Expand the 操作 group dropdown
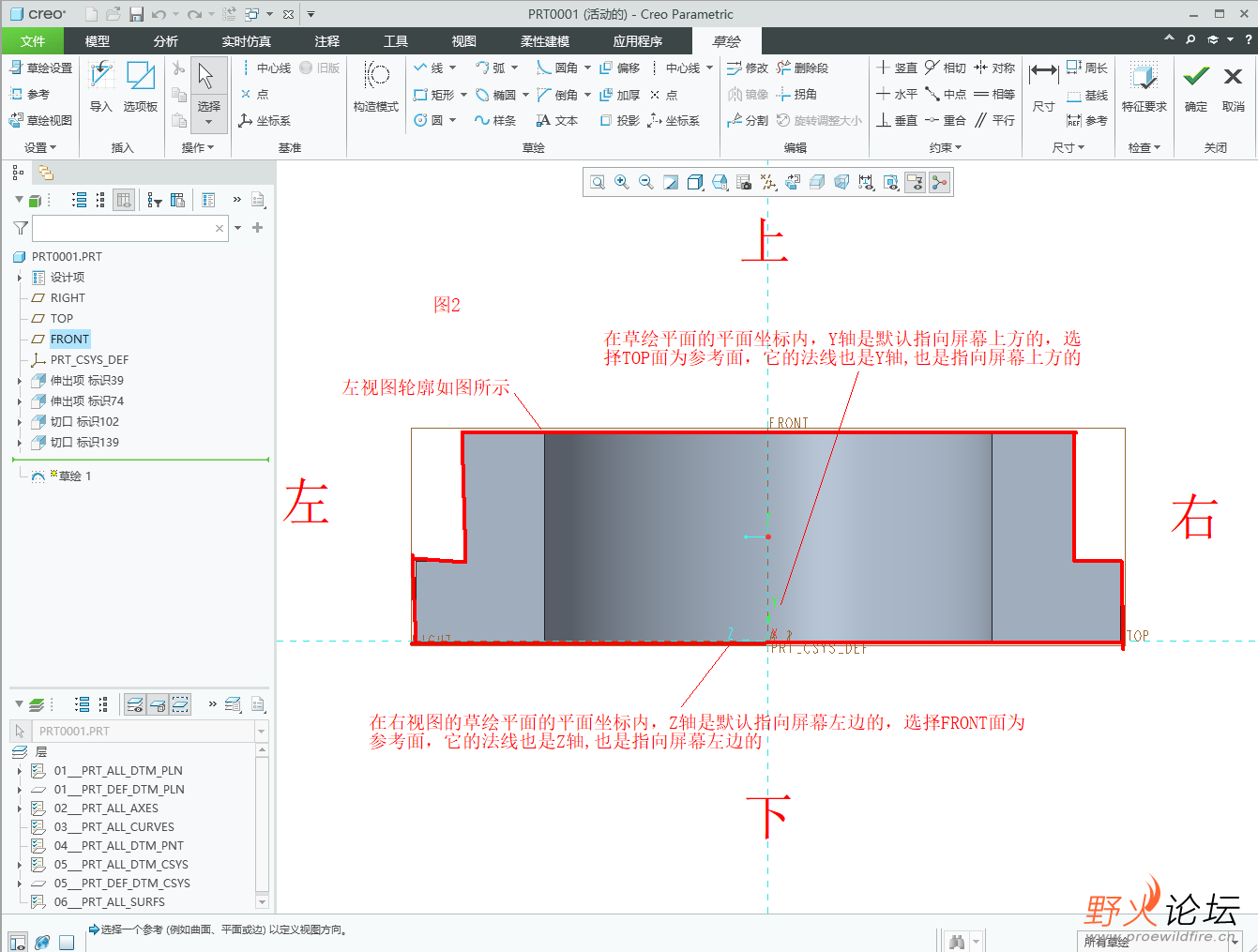 coord(198,147)
